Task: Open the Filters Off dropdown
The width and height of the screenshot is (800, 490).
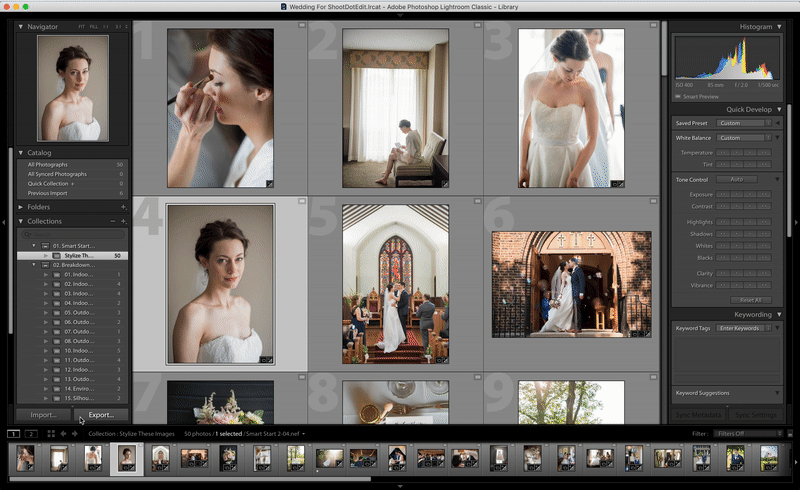Action: (748, 434)
